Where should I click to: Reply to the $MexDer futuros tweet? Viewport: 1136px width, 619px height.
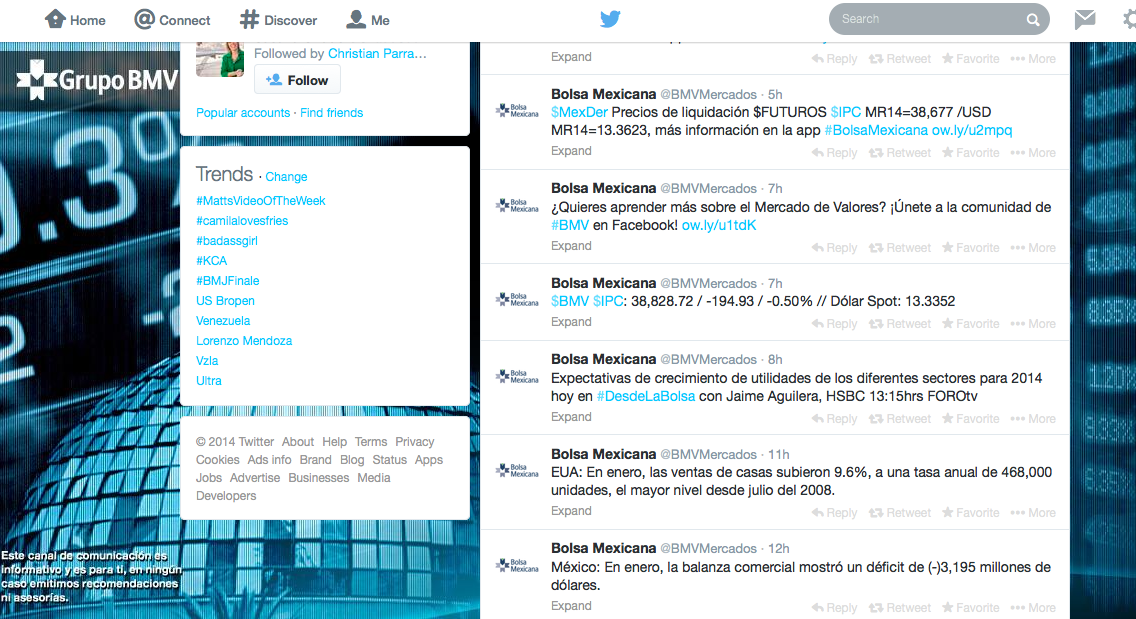pos(834,153)
